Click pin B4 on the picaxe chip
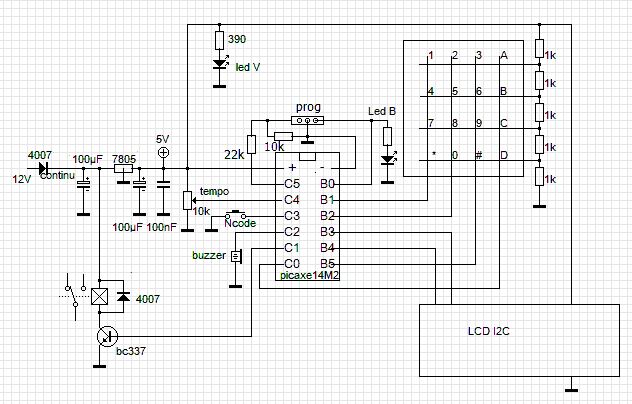The width and height of the screenshot is (632, 404). coord(327,248)
